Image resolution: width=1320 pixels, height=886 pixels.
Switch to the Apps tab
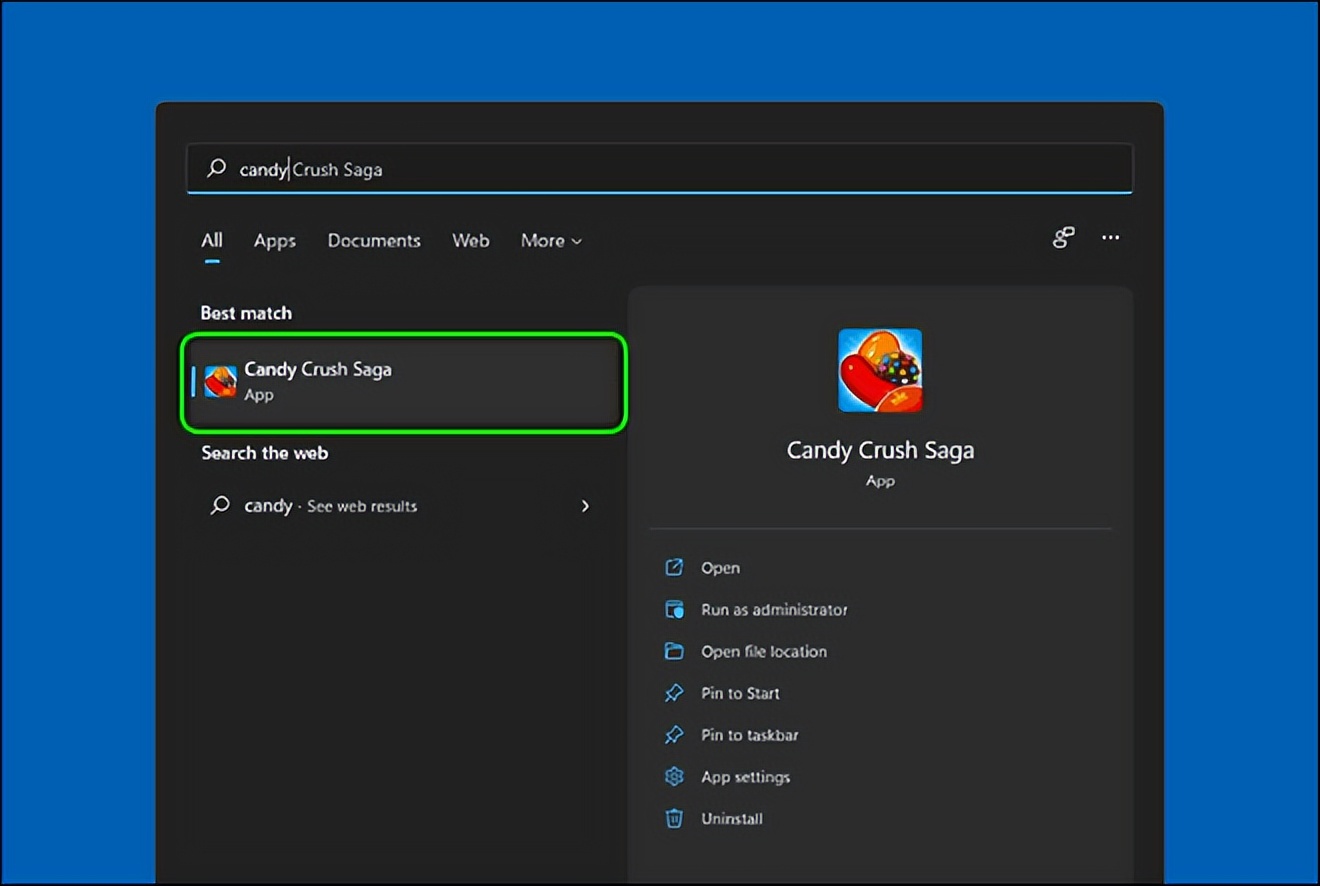(274, 241)
